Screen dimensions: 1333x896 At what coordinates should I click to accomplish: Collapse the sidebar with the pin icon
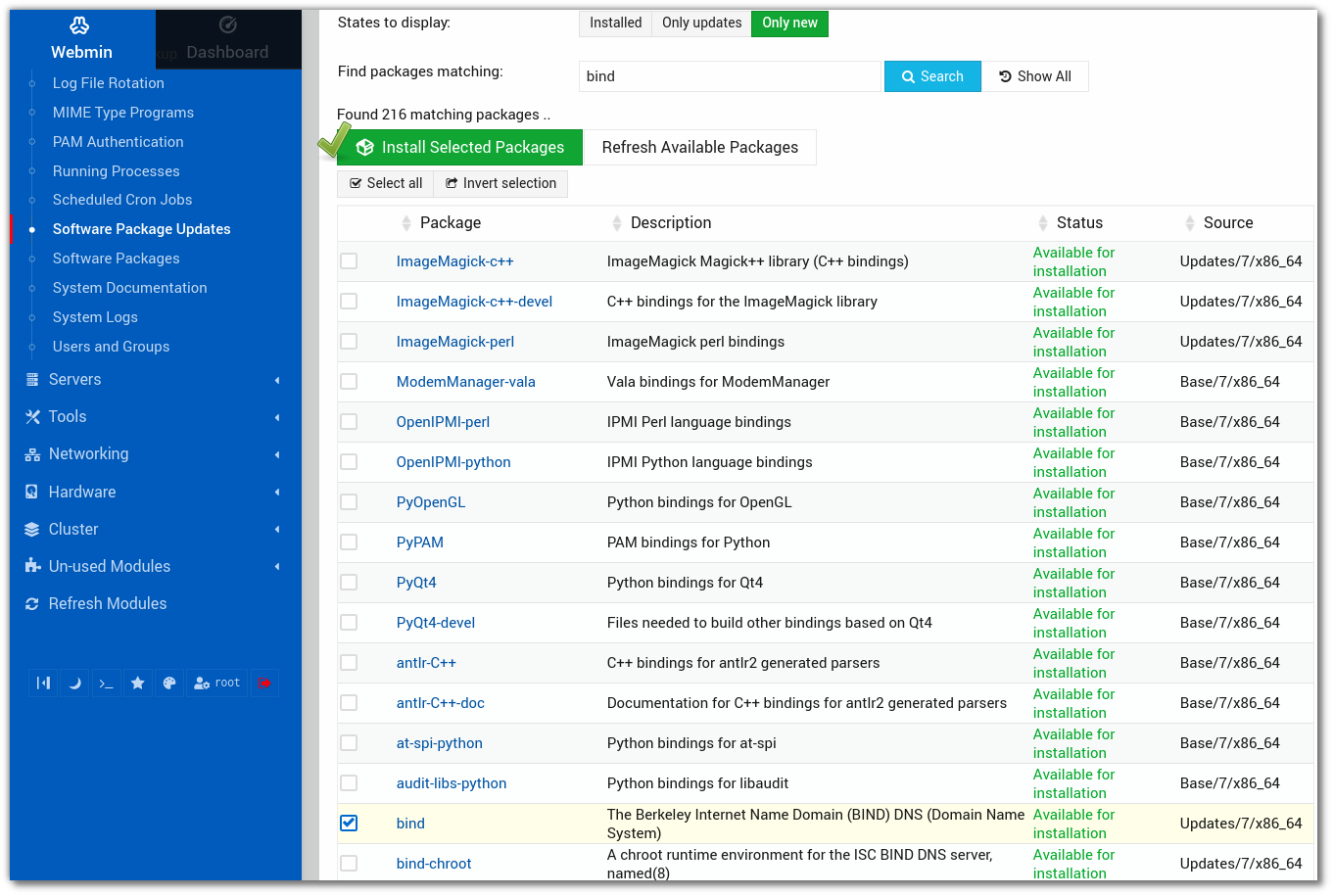click(x=44, y=684)
